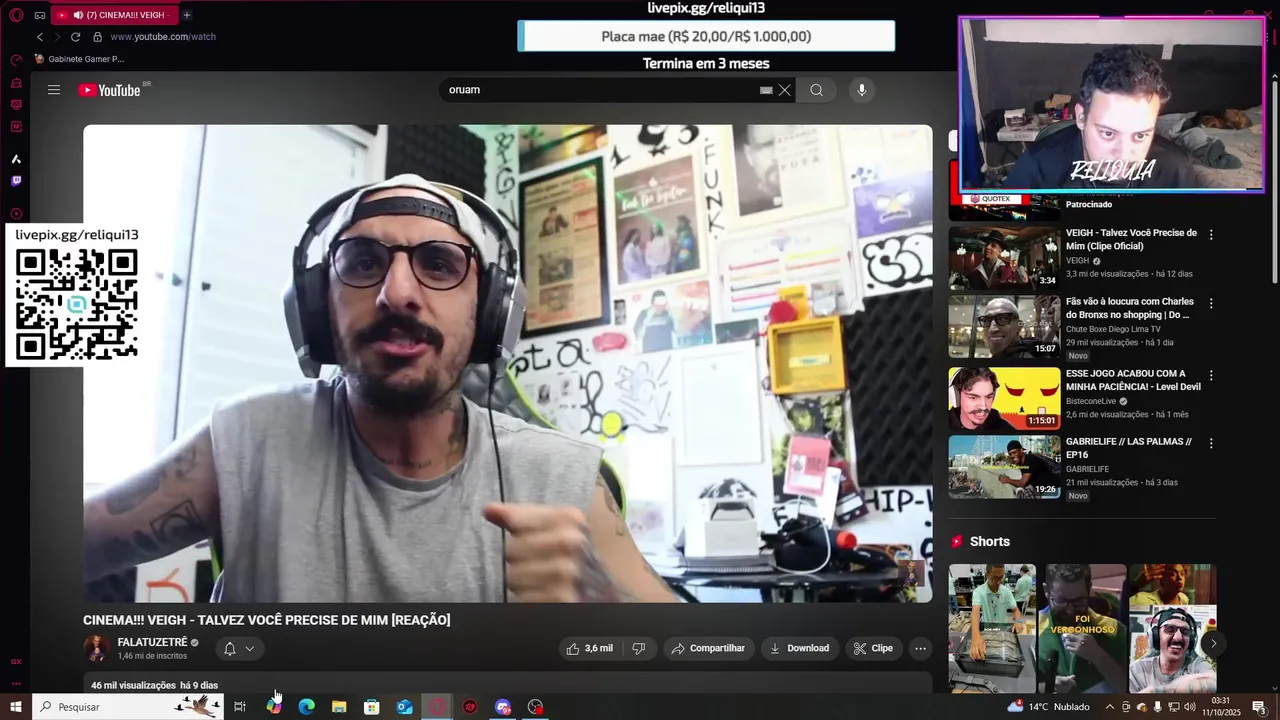Open Task View on taskbar

pos(240,707)
